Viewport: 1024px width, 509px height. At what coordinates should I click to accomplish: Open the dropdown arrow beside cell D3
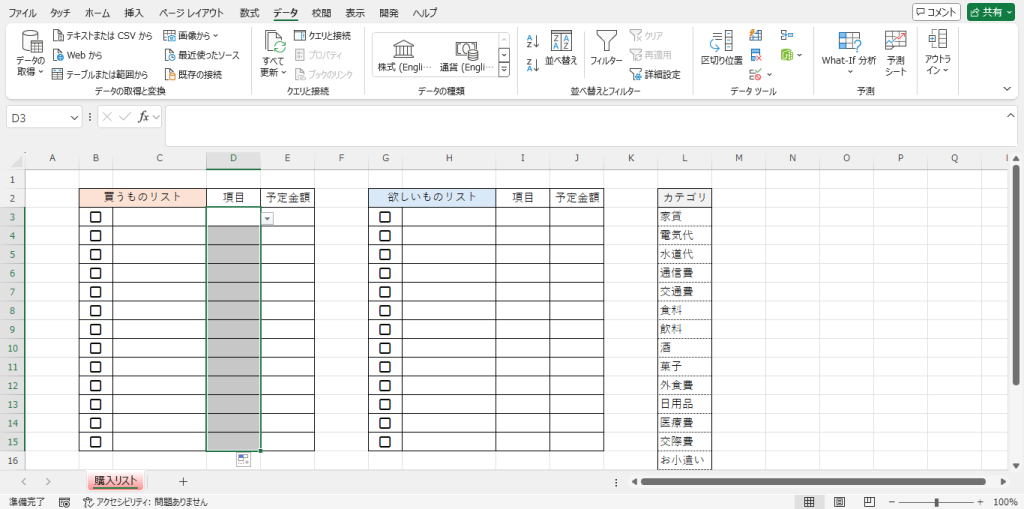(267, 217)
